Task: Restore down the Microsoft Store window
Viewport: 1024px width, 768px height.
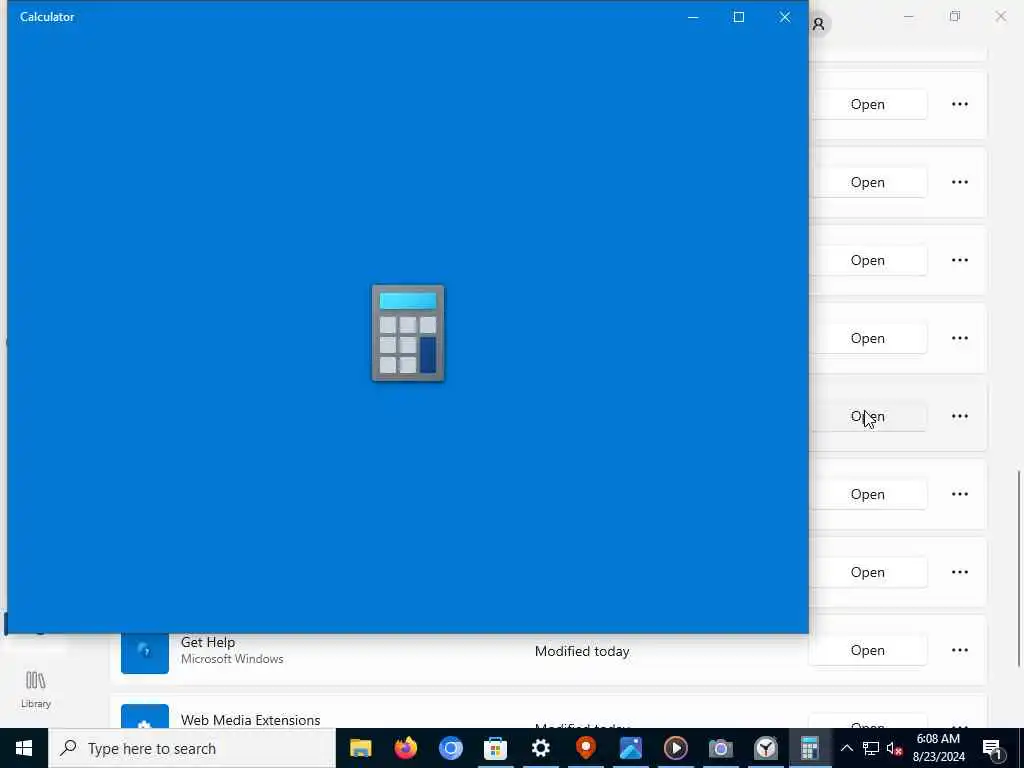Action: pos(955,16)
